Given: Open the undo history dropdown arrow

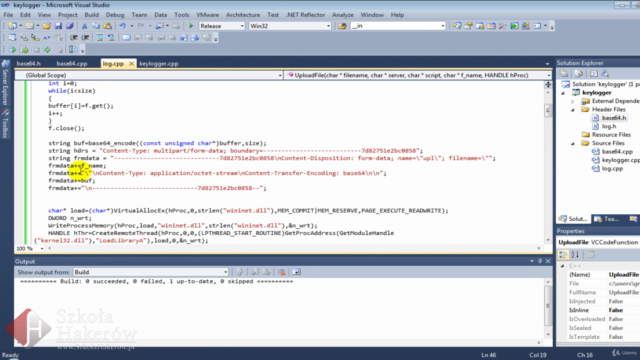Looking at the screenshot, I should 132,26.
